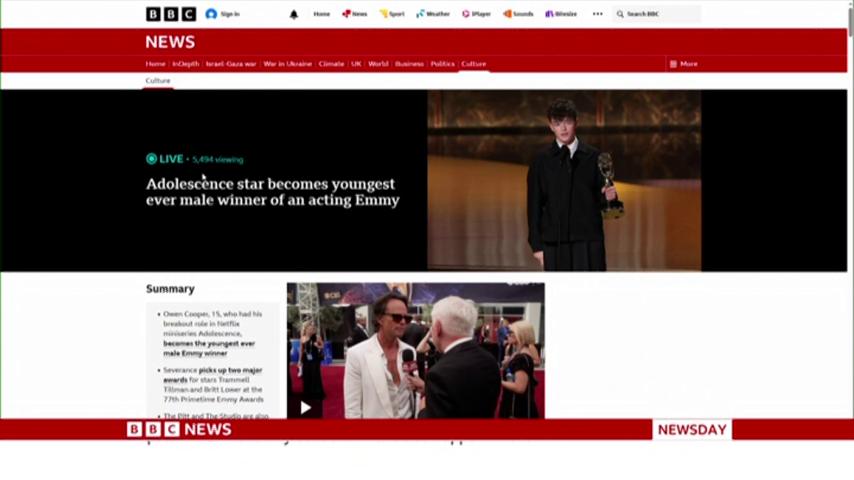Open Bitesize from top navigation

pyautogui.click(x=561, y=14)
